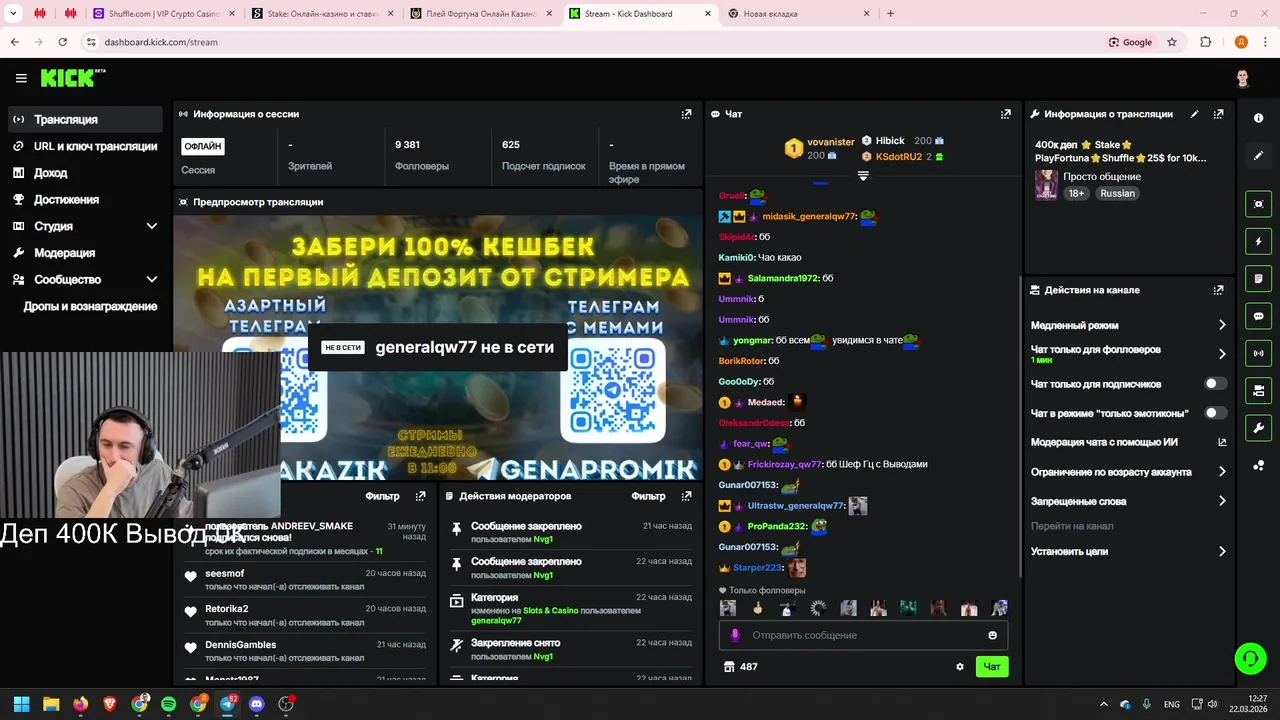Open Discord from the Windows taskbar
The image size is (1280, 720).
tap(256, 704)
